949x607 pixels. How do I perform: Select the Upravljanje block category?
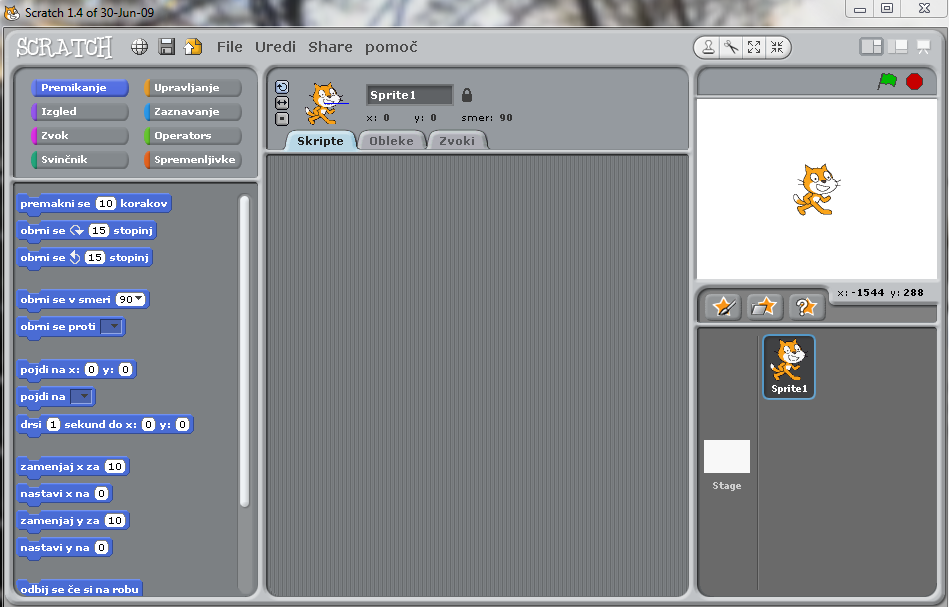(193, 88)
